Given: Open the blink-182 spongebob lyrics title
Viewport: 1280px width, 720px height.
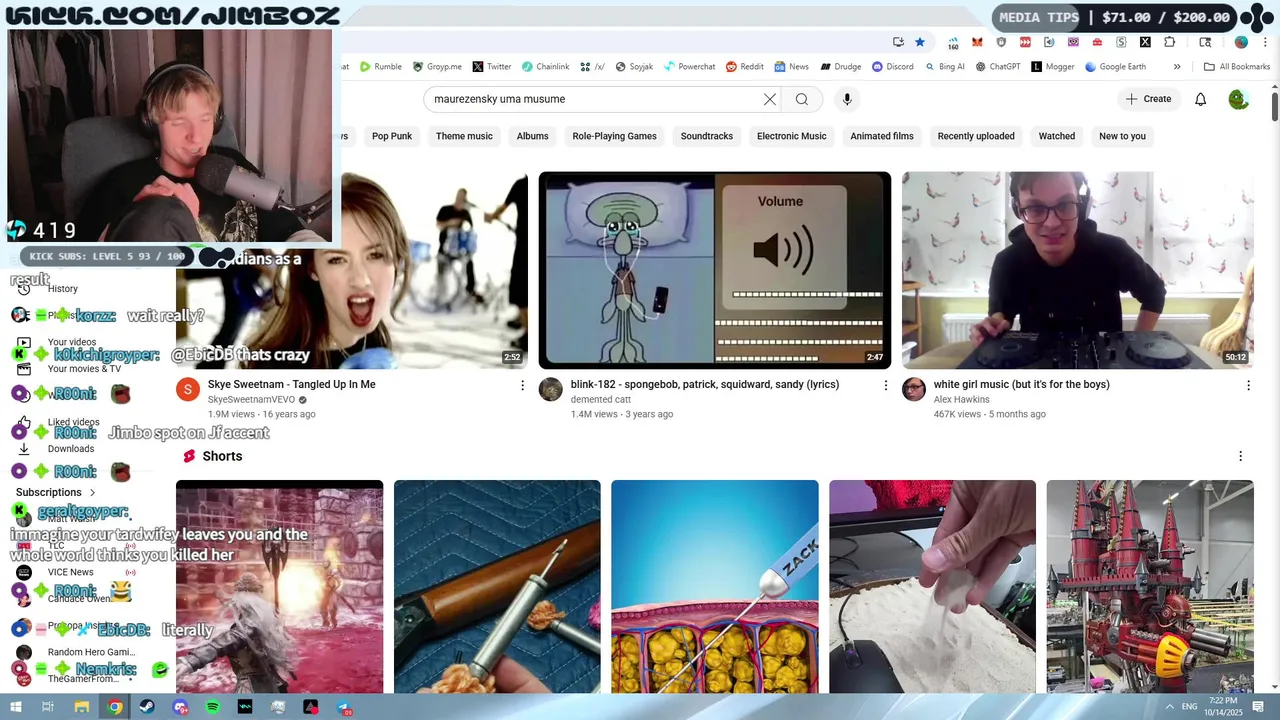Looking at the screenshot, I should 705,384.
